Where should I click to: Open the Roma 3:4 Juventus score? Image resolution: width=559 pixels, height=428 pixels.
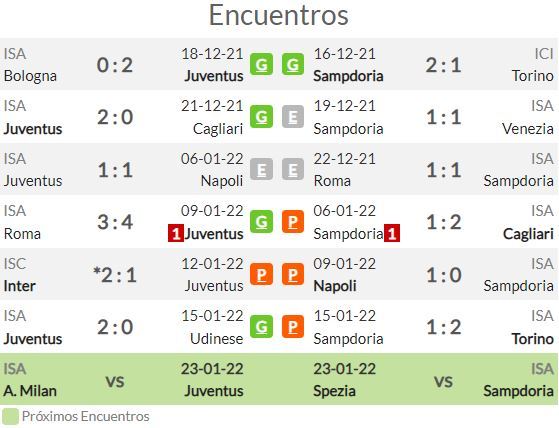115,222
